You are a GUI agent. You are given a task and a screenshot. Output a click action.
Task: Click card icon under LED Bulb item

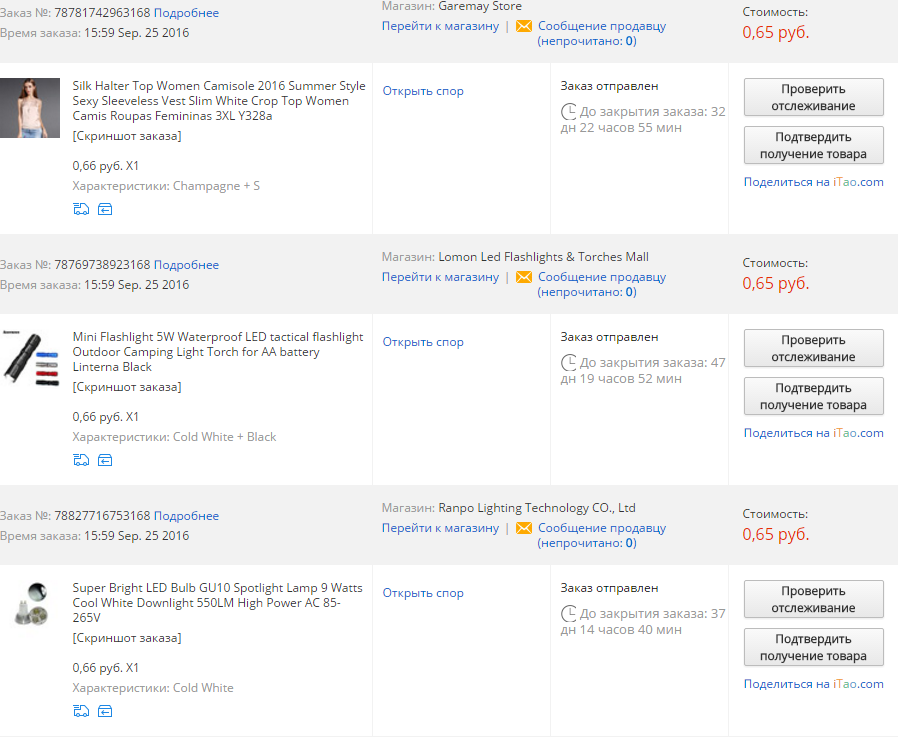pos(105,711)
